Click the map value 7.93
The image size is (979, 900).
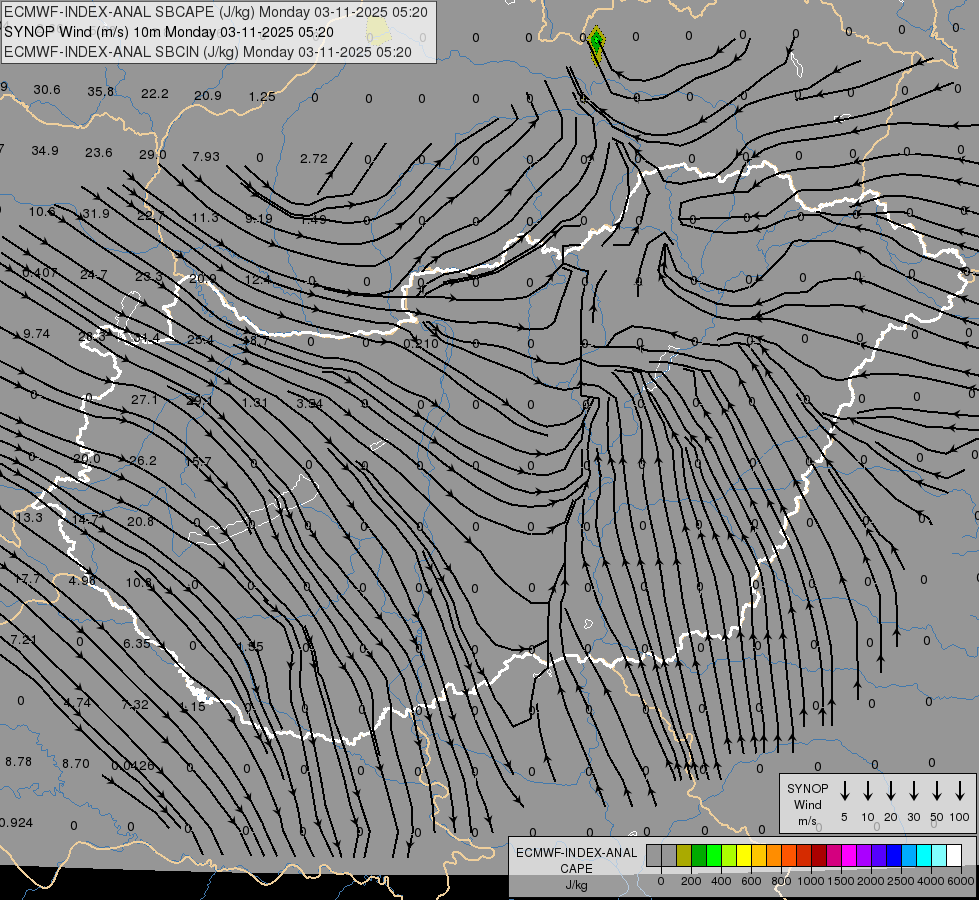click(x=206, y=156)
